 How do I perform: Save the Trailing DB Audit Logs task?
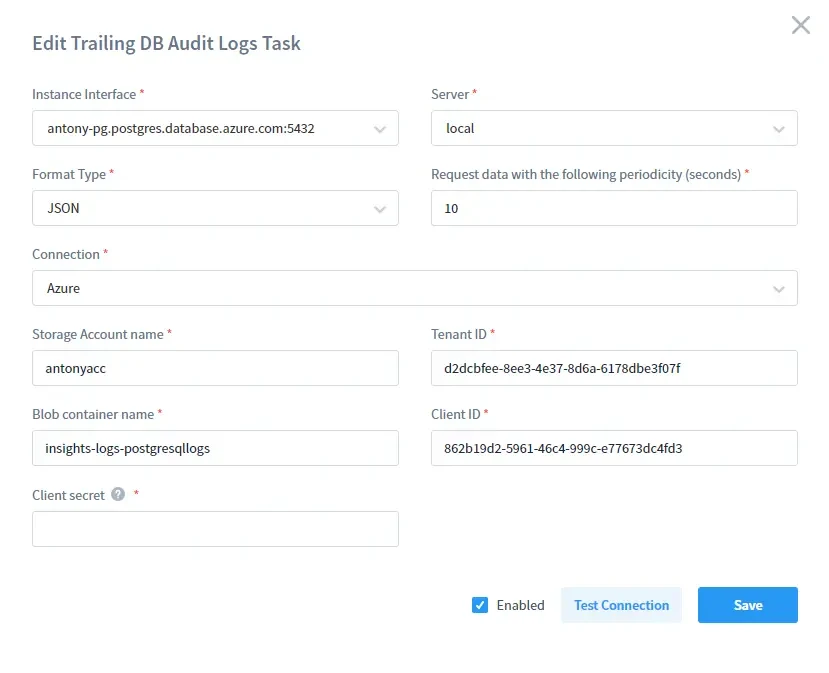coord(747,605)
